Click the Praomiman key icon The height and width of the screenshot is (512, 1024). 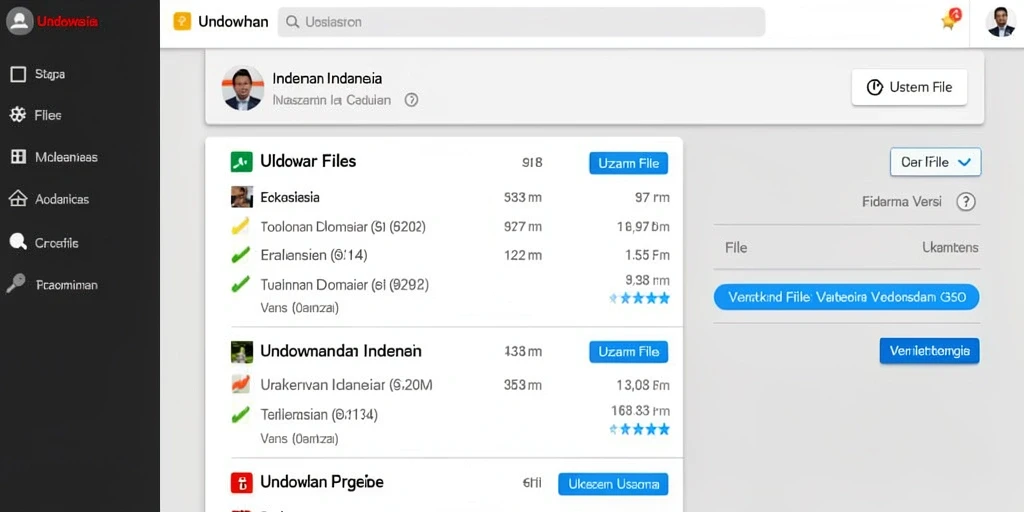pyautogui.click(x=16, y=283)
